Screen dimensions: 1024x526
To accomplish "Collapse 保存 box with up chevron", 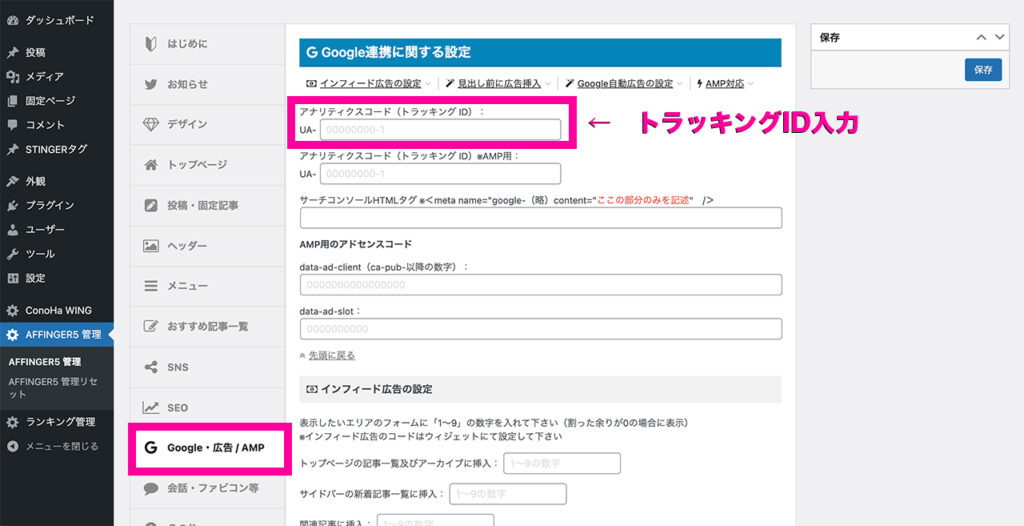I will [x=981, y=37].
